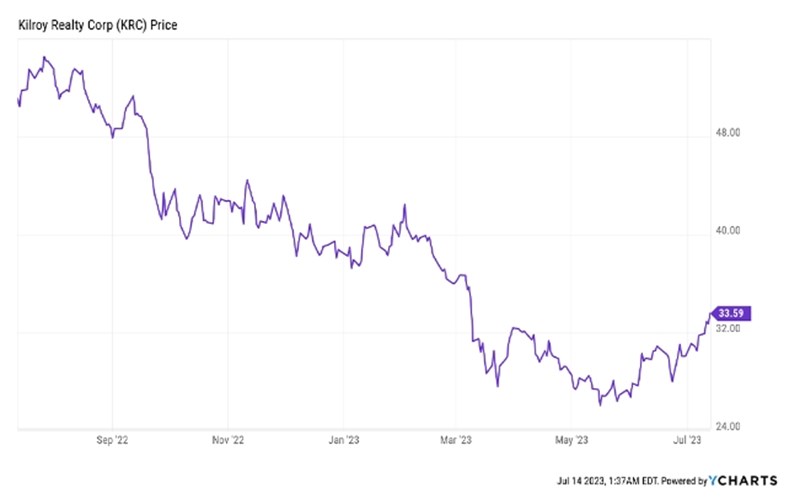Image resolution: width=800 pixels, height=499 pixels.
Task: Click the "Powered by" text
Action: coord(678,481)
